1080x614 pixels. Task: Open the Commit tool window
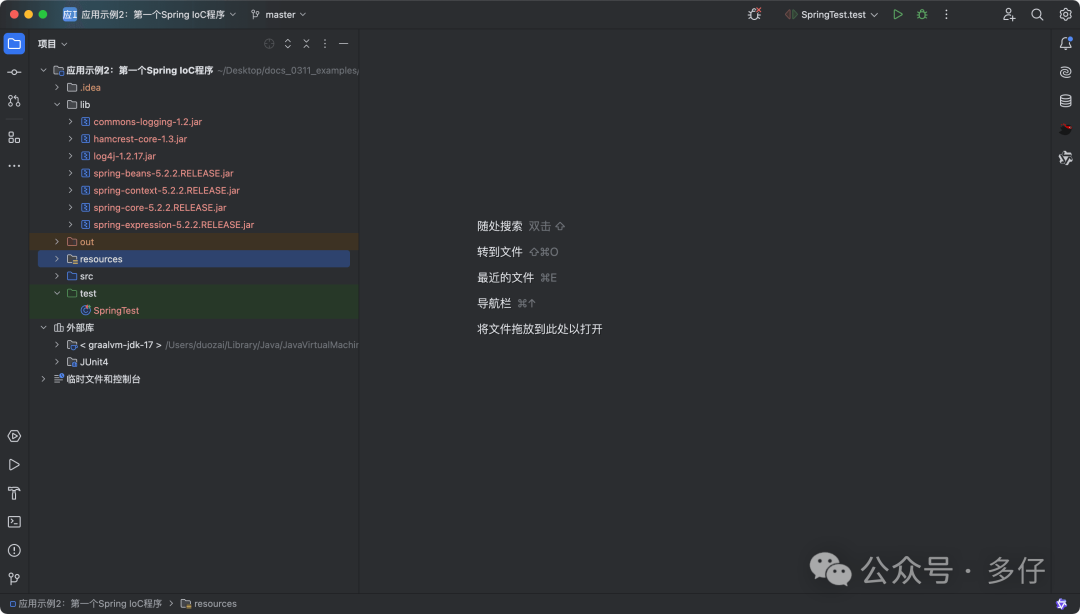pyautogui.click(x=14, y=72)
